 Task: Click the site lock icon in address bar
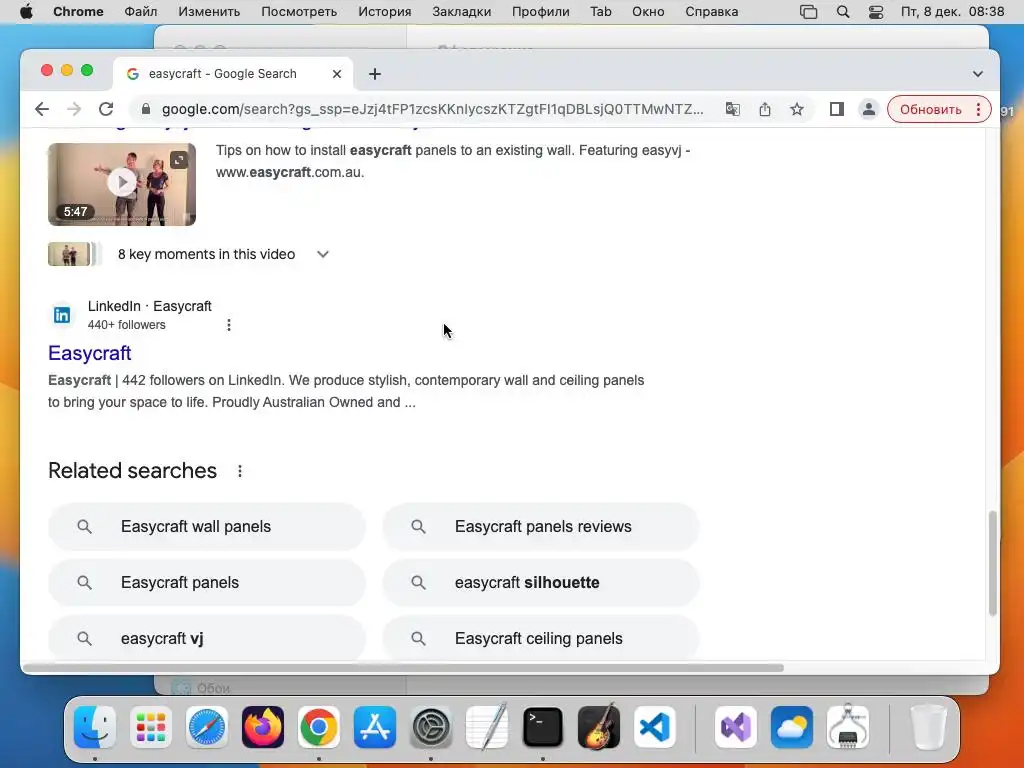(146, 109)
